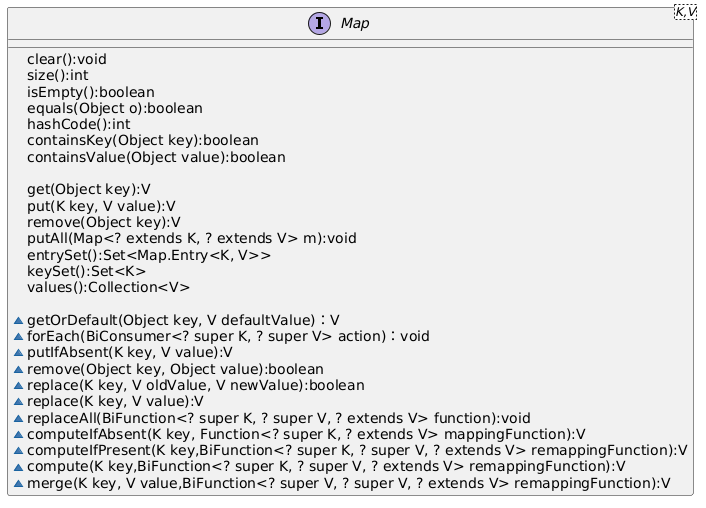Click the triangle marker beside replaceAll
The height and width of the screenshot is (508, 706).
pos(18,419)
